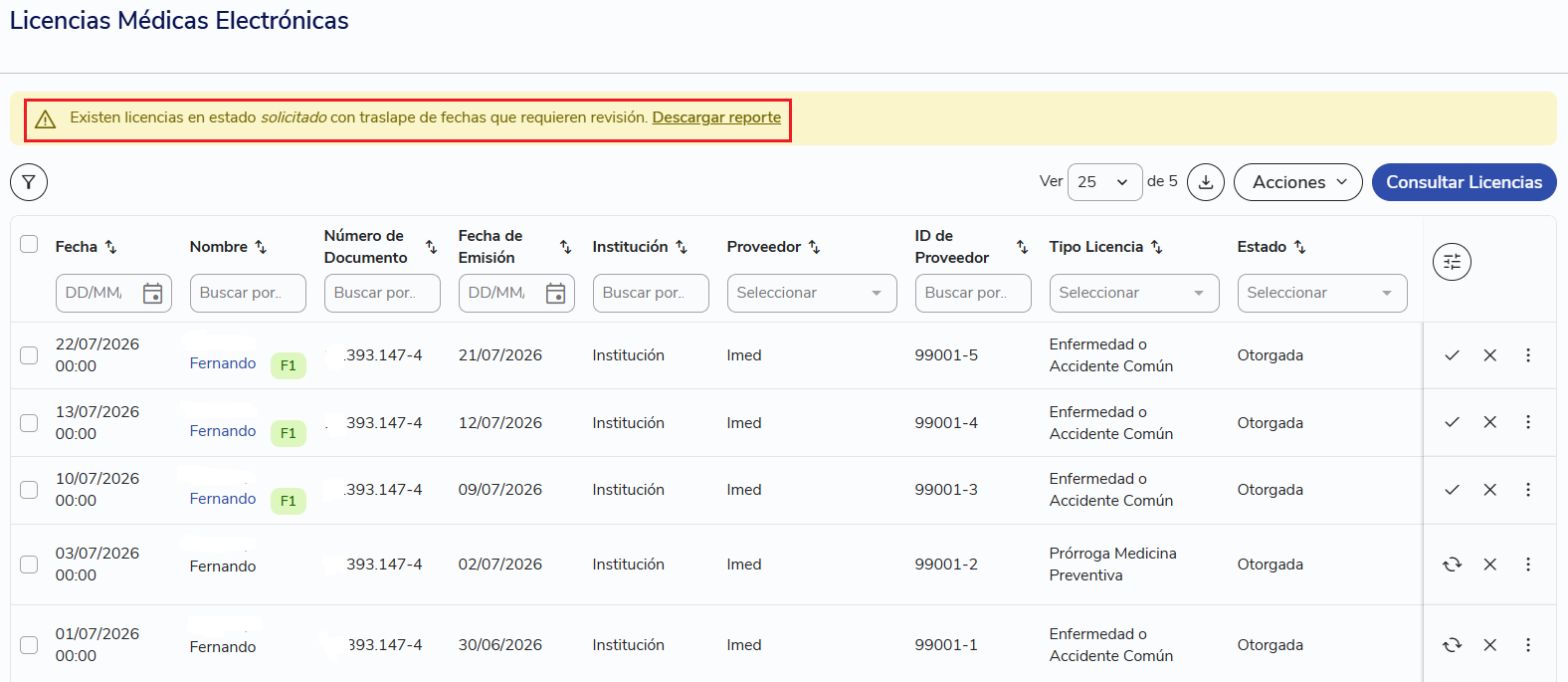Focus the Nombre search field

248,293
